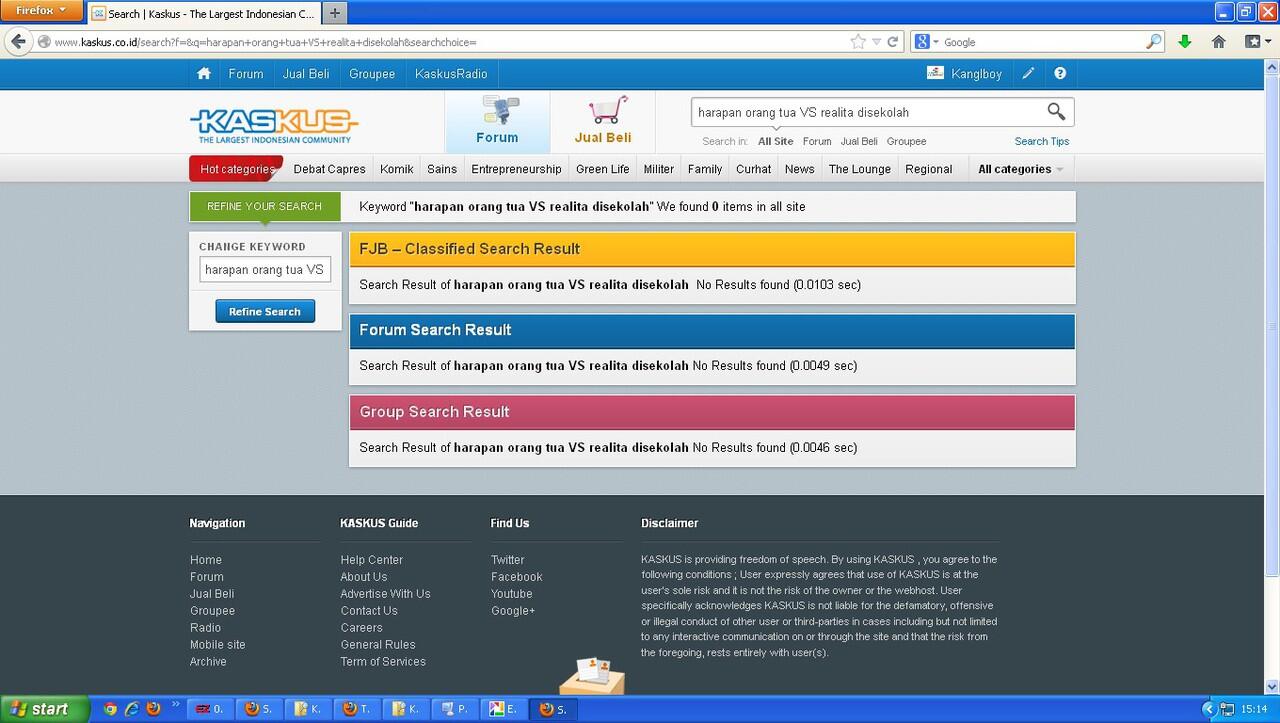Expand the All categories dropdown
Viewport: 1280px width, 723px height.
click(x=1020, y=169)
